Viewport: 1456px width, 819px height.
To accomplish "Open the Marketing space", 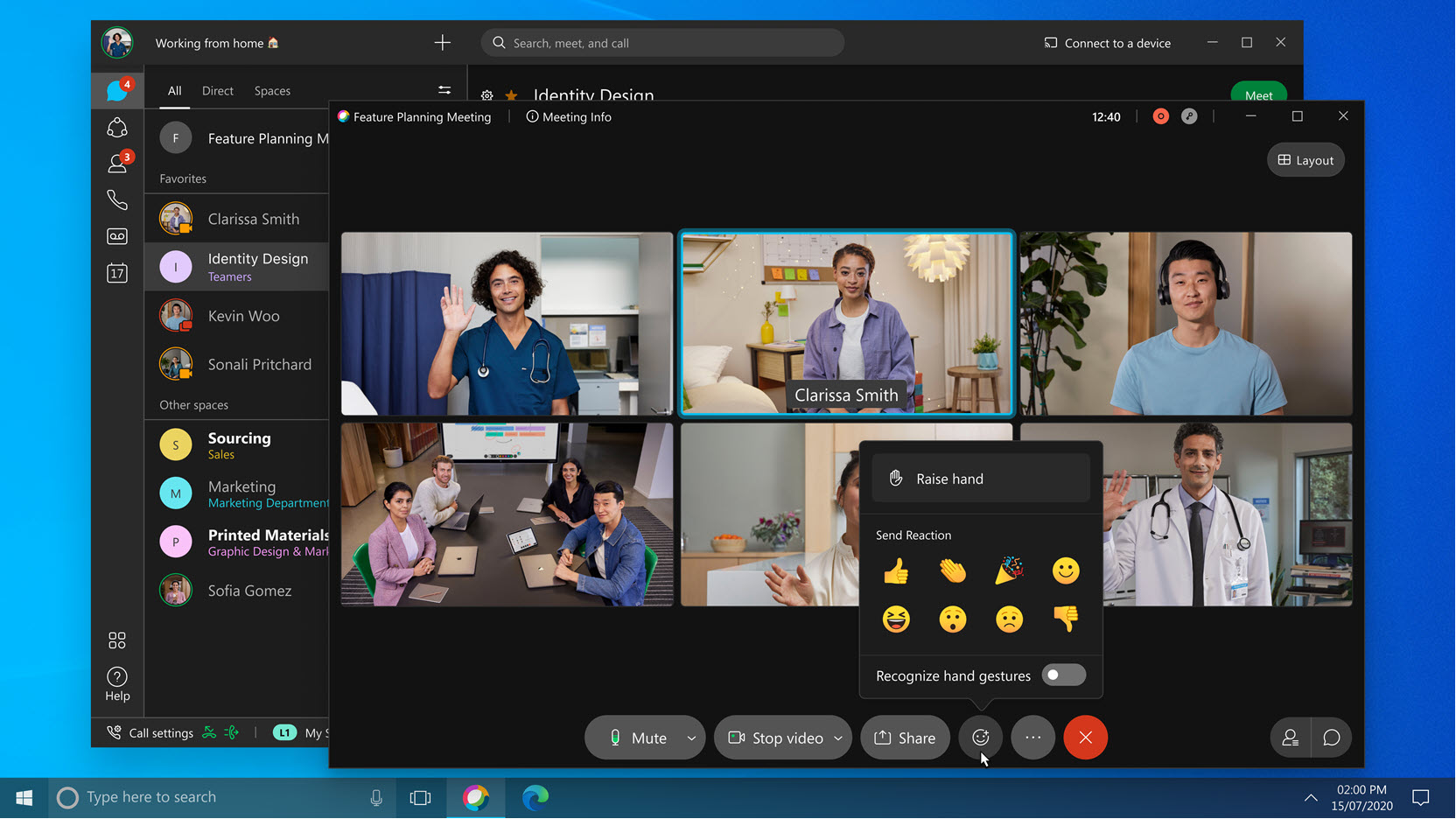I will [237, 493].
